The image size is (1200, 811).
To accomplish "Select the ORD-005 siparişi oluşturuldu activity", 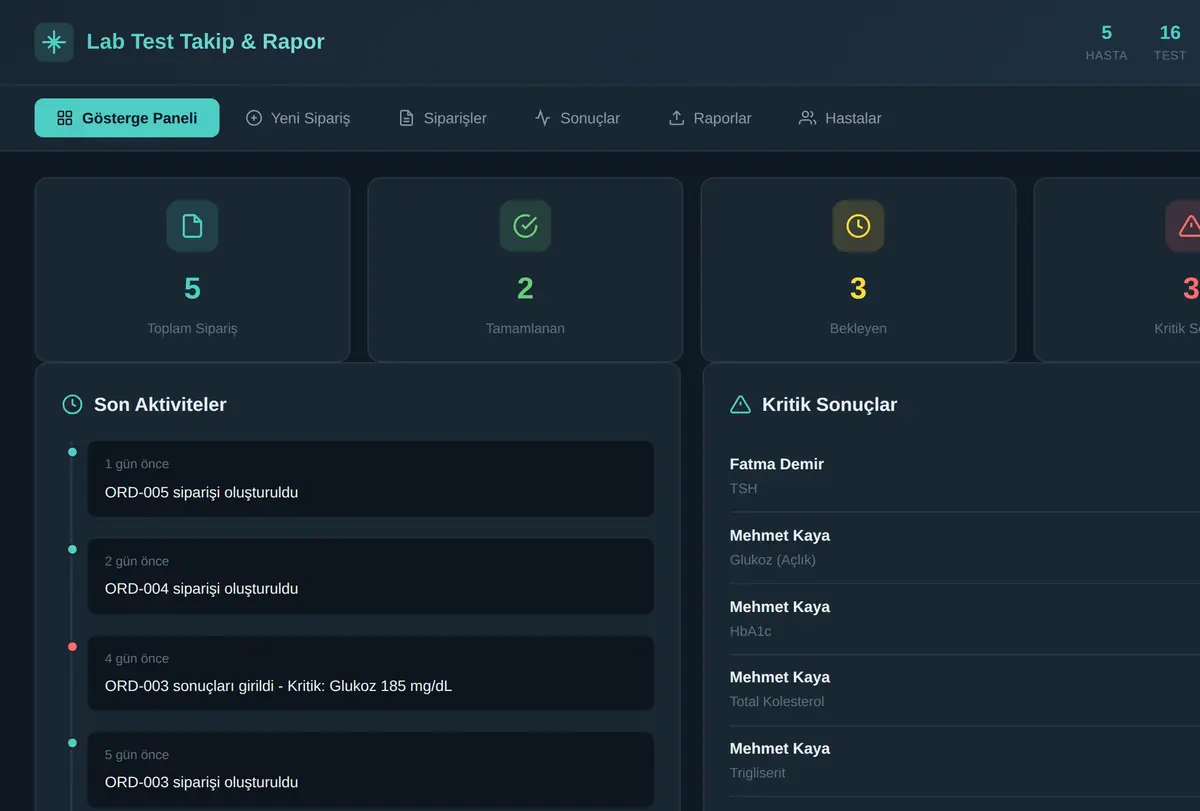I will [x=371, y=479].
